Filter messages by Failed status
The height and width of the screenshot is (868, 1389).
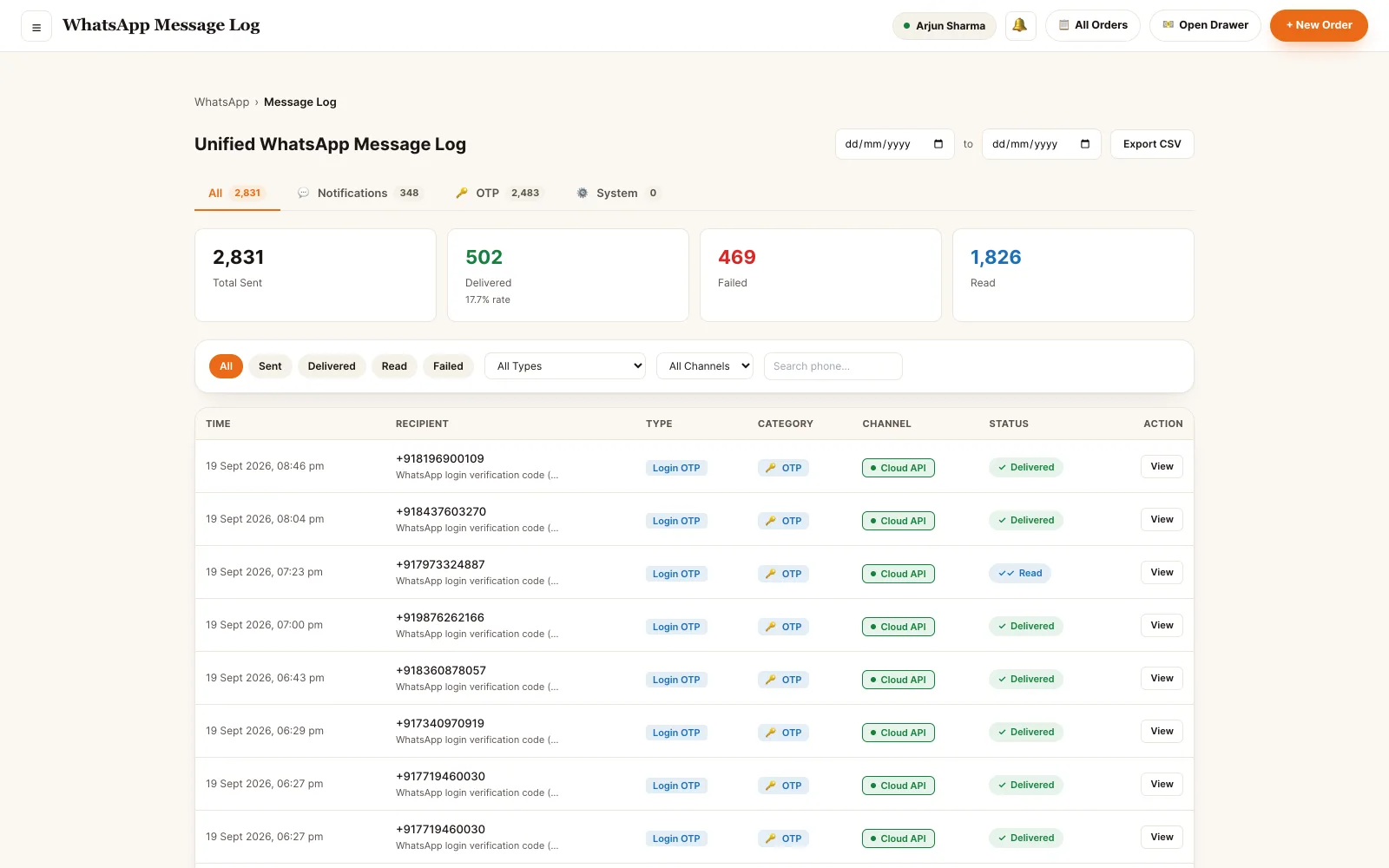pyautogui.click(x=448, y=366)
